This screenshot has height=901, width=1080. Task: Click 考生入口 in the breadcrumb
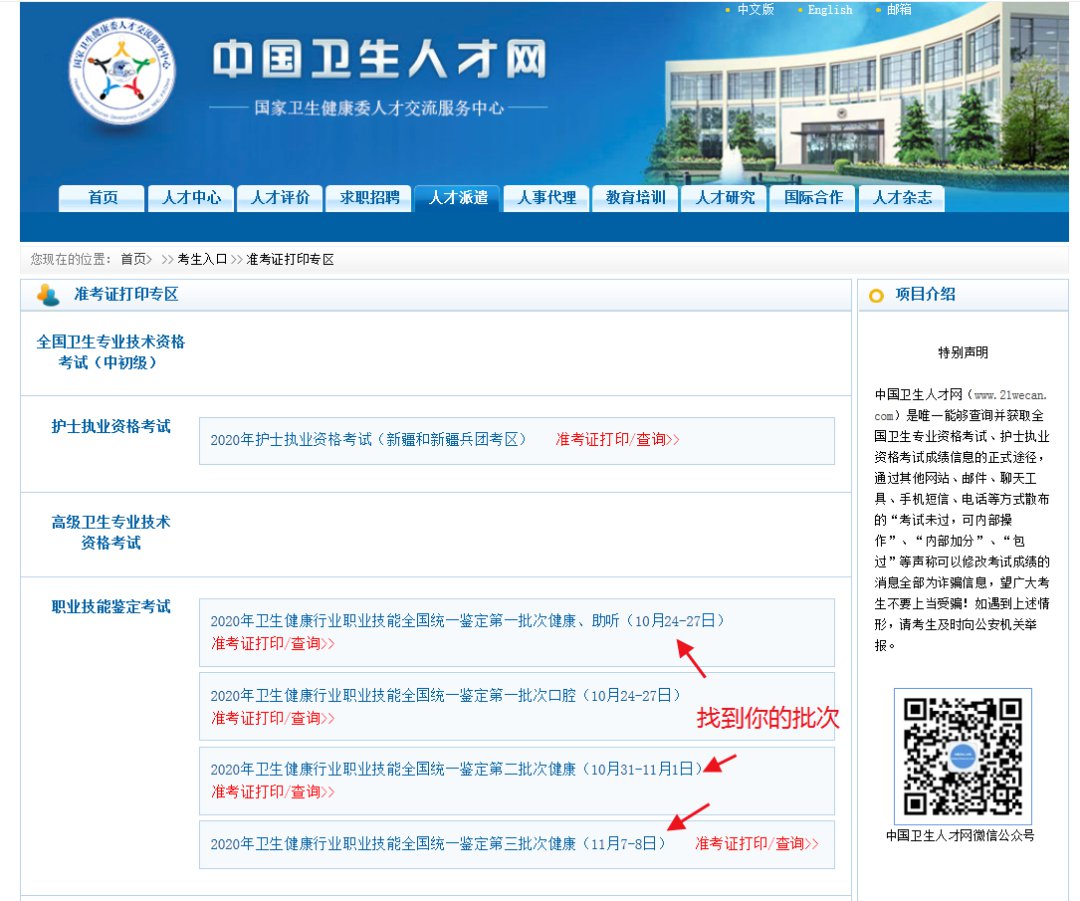pos(202,260)
